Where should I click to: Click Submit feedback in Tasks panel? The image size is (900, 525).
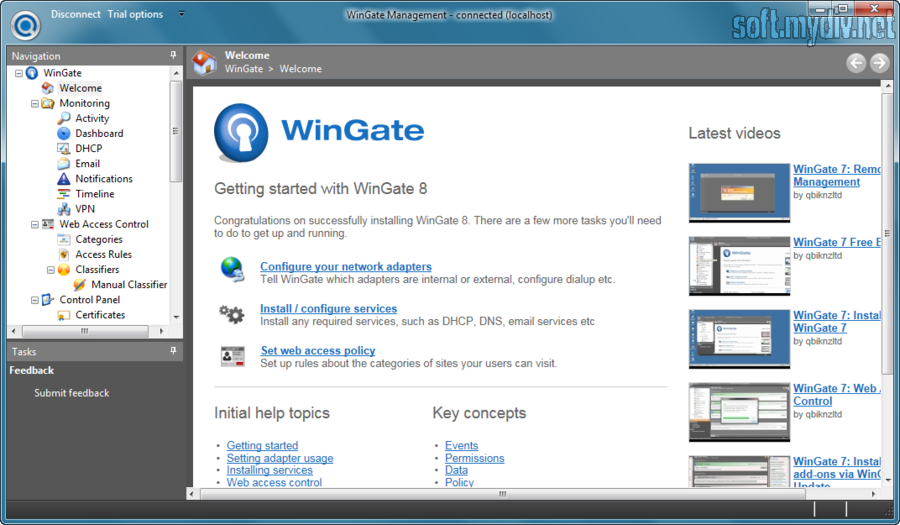(x=72, y=393)
